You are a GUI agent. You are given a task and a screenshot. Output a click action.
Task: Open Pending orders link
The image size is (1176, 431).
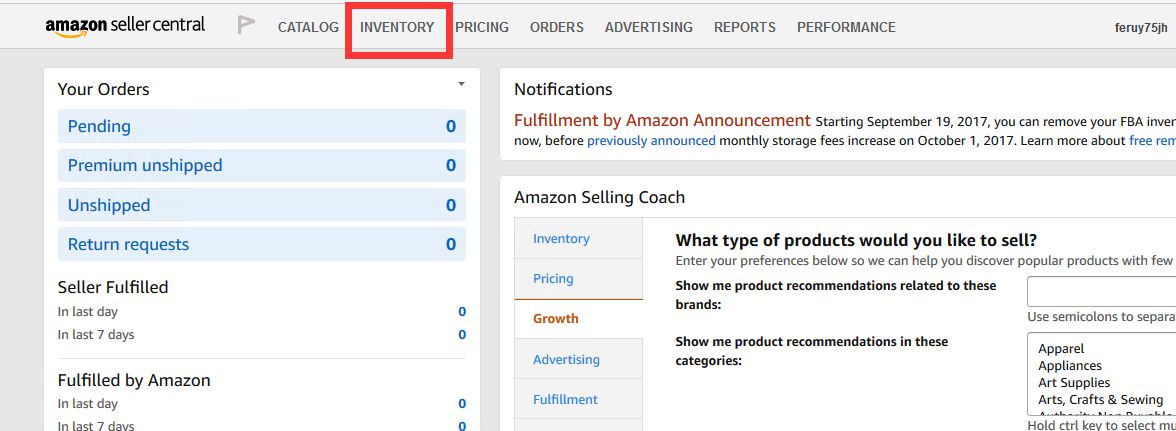(99, 126)
